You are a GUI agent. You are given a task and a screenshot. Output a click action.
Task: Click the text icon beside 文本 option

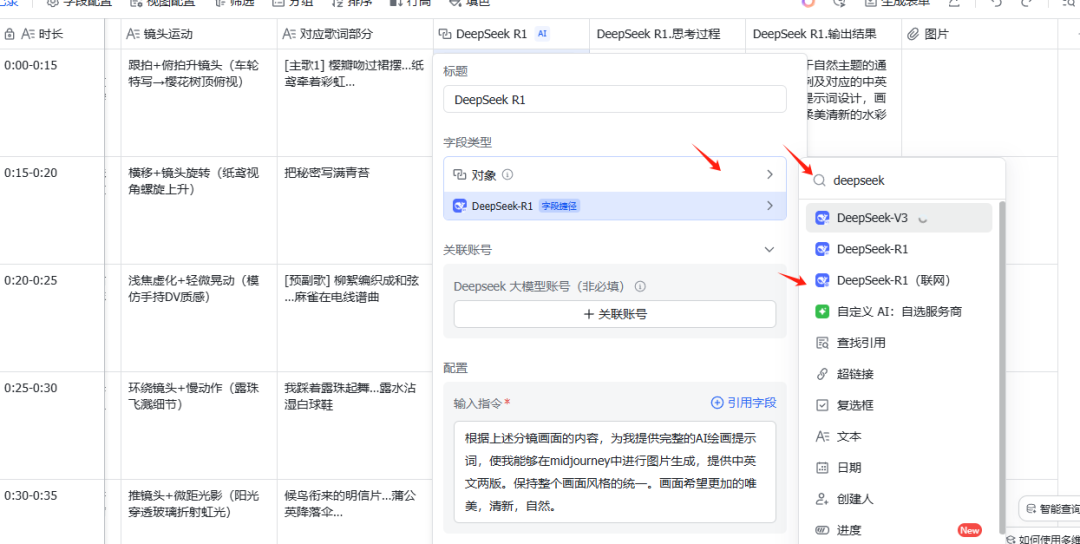[822, 437]
